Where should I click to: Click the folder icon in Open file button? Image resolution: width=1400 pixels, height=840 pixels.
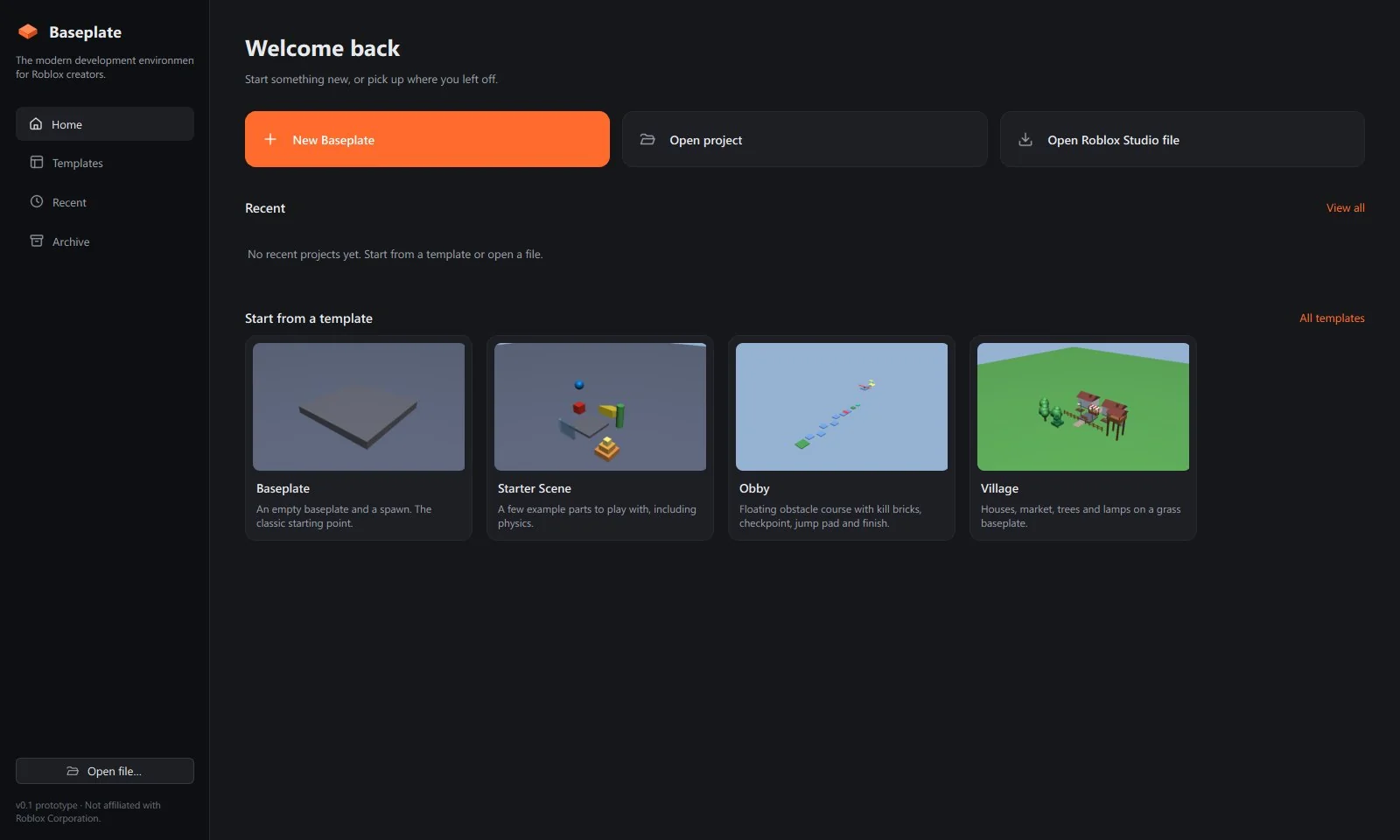[73, 771]
